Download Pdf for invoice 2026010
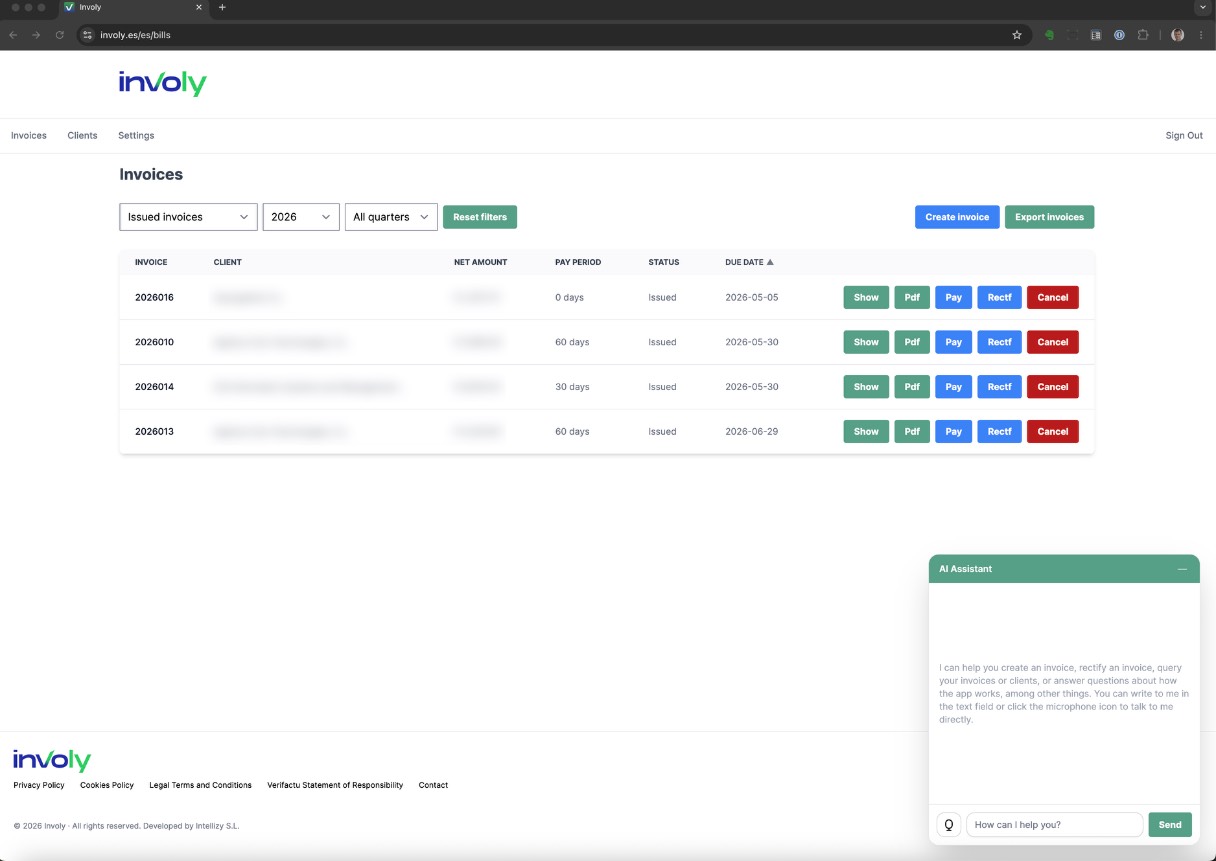Image resolution: width=1216 pixels, height=861 pixels. [x=912, y=342]
